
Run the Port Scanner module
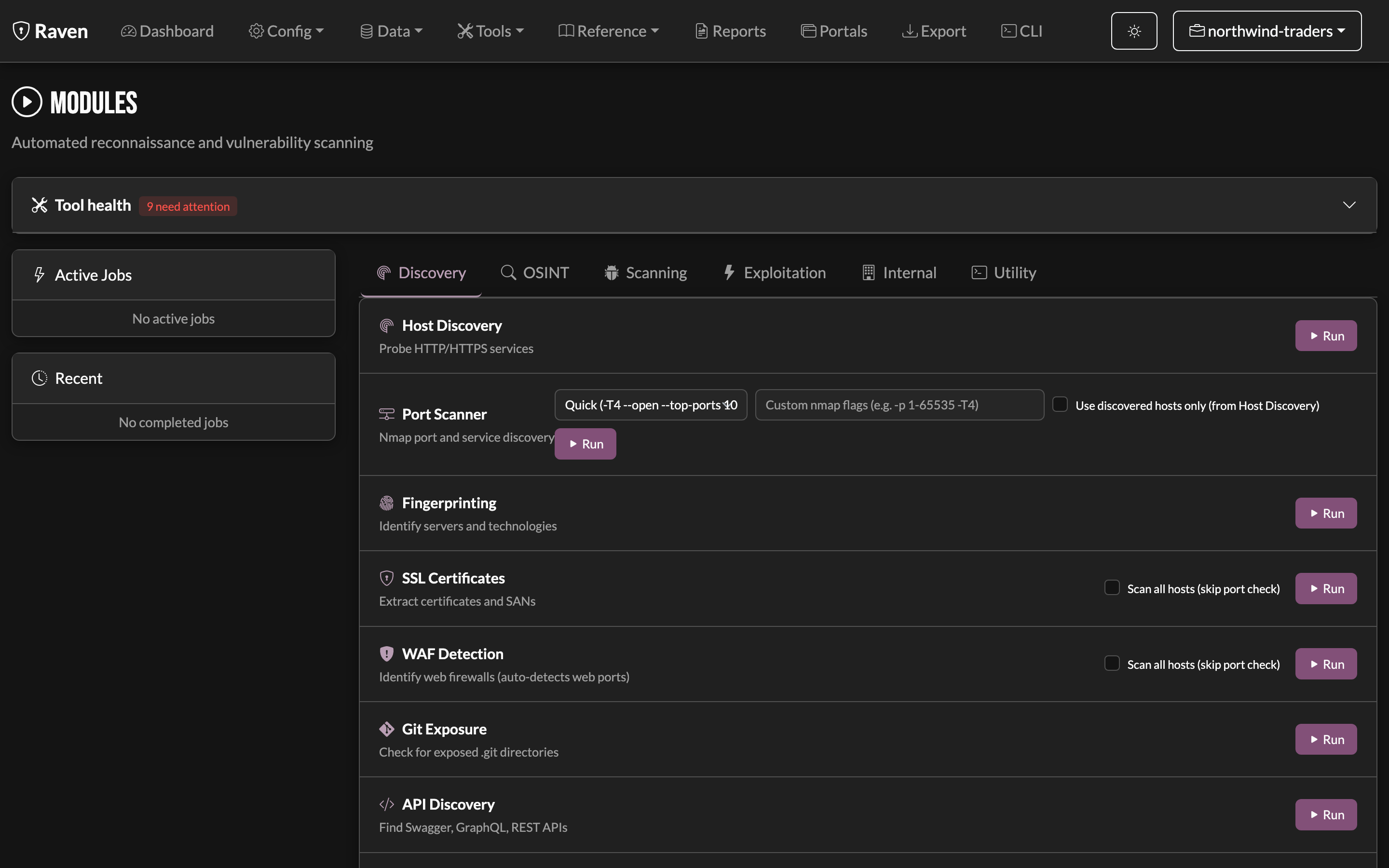(x=585, y=444)
